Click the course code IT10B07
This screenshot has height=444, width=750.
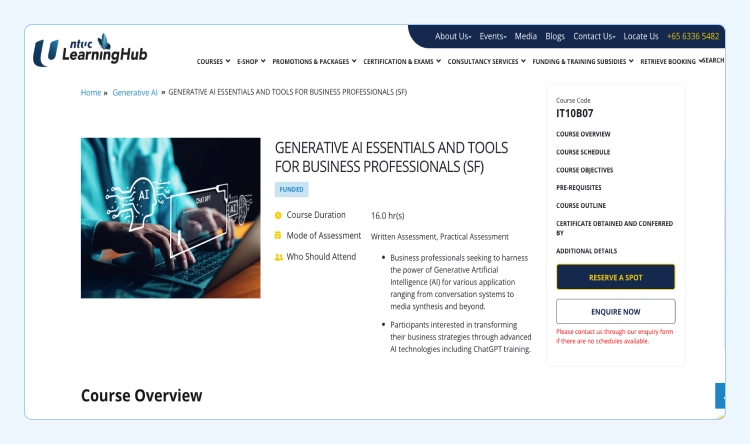pyautogui.click(x=574, y=113)
